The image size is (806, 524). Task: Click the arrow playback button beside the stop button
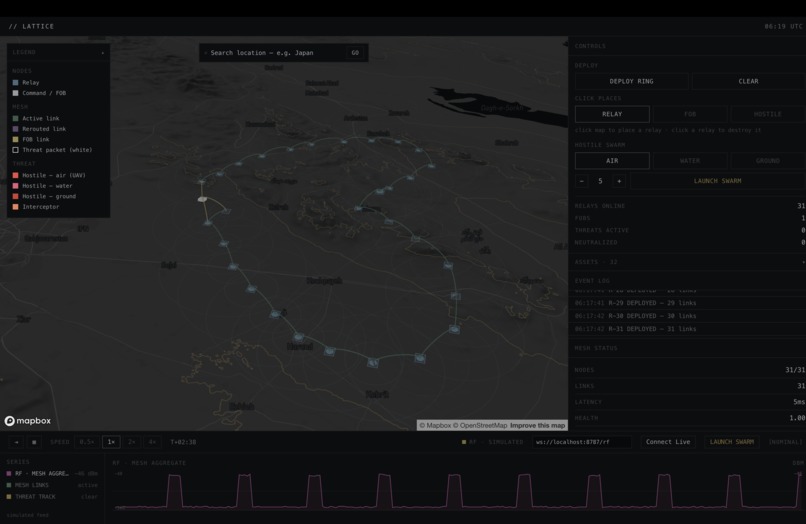pyautogui.click(x=16, y=442)
